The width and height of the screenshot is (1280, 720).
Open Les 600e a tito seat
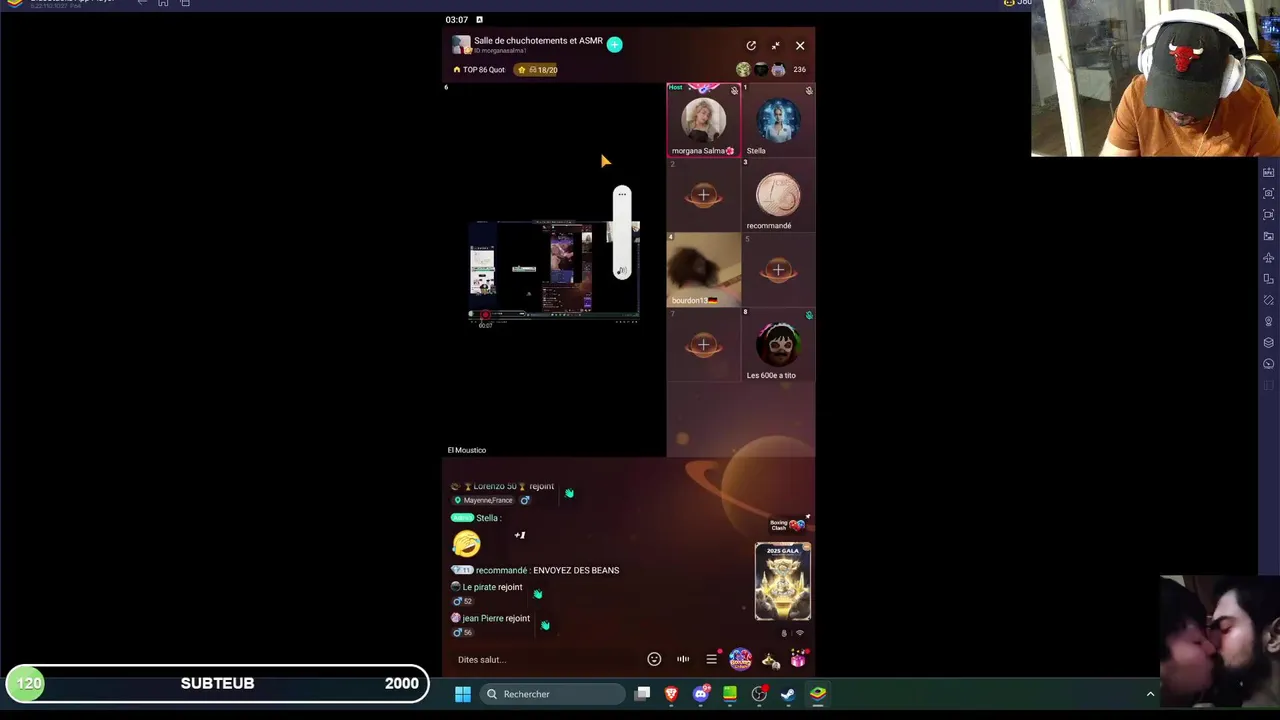pos(778,345)
